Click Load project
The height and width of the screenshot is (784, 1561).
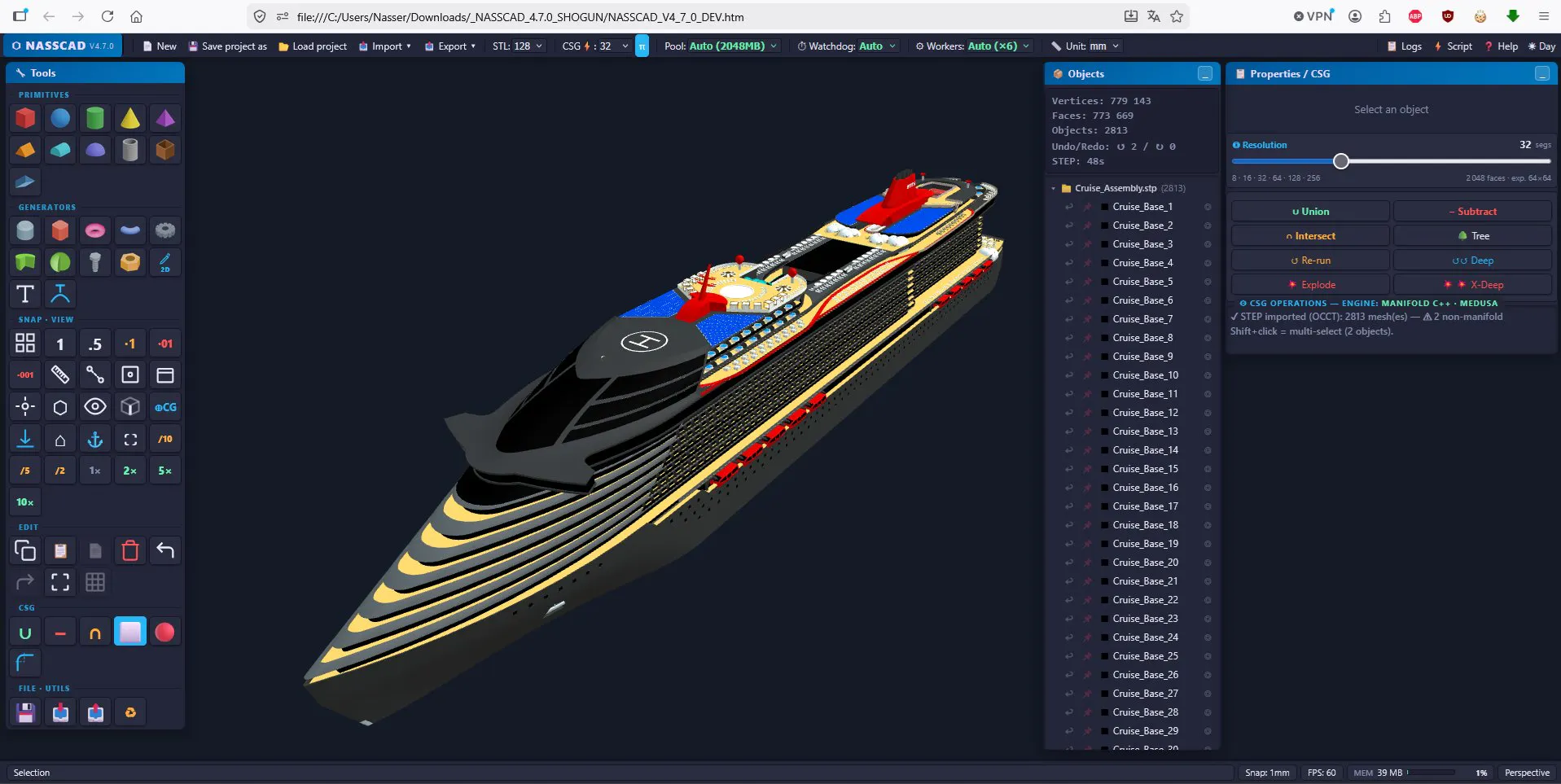pos(313,46)
